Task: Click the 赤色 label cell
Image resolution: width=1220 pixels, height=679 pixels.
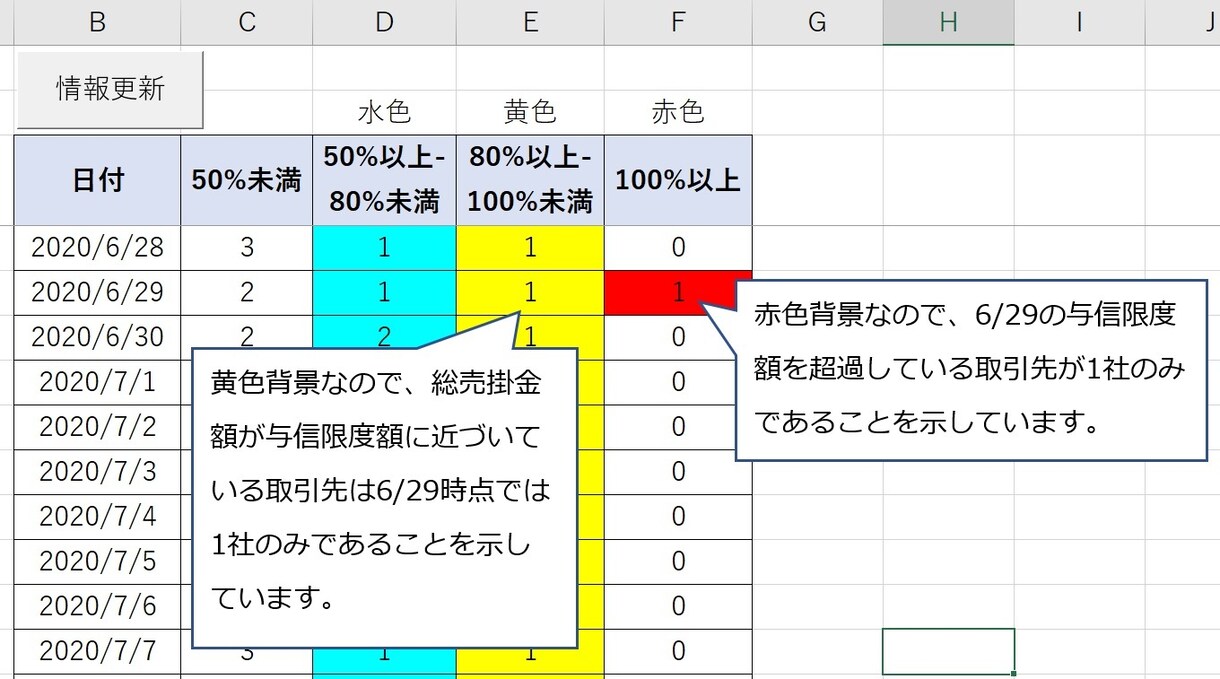Action: pos(678,112)
